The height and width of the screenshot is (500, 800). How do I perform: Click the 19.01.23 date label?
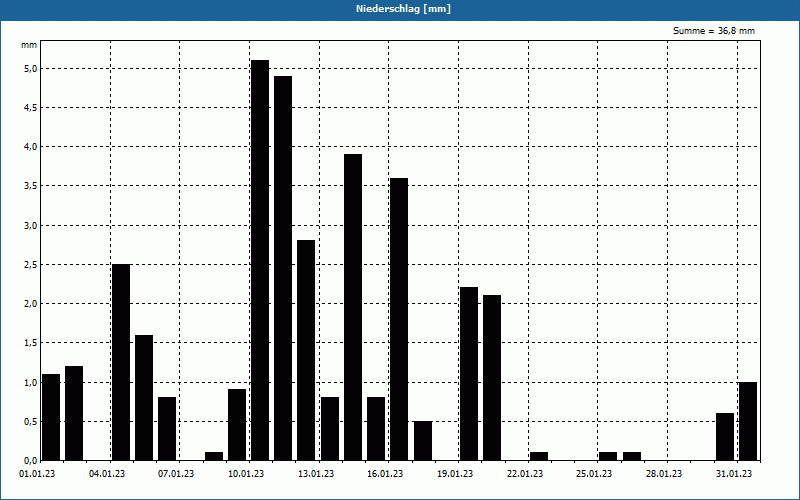click(455, 474)
